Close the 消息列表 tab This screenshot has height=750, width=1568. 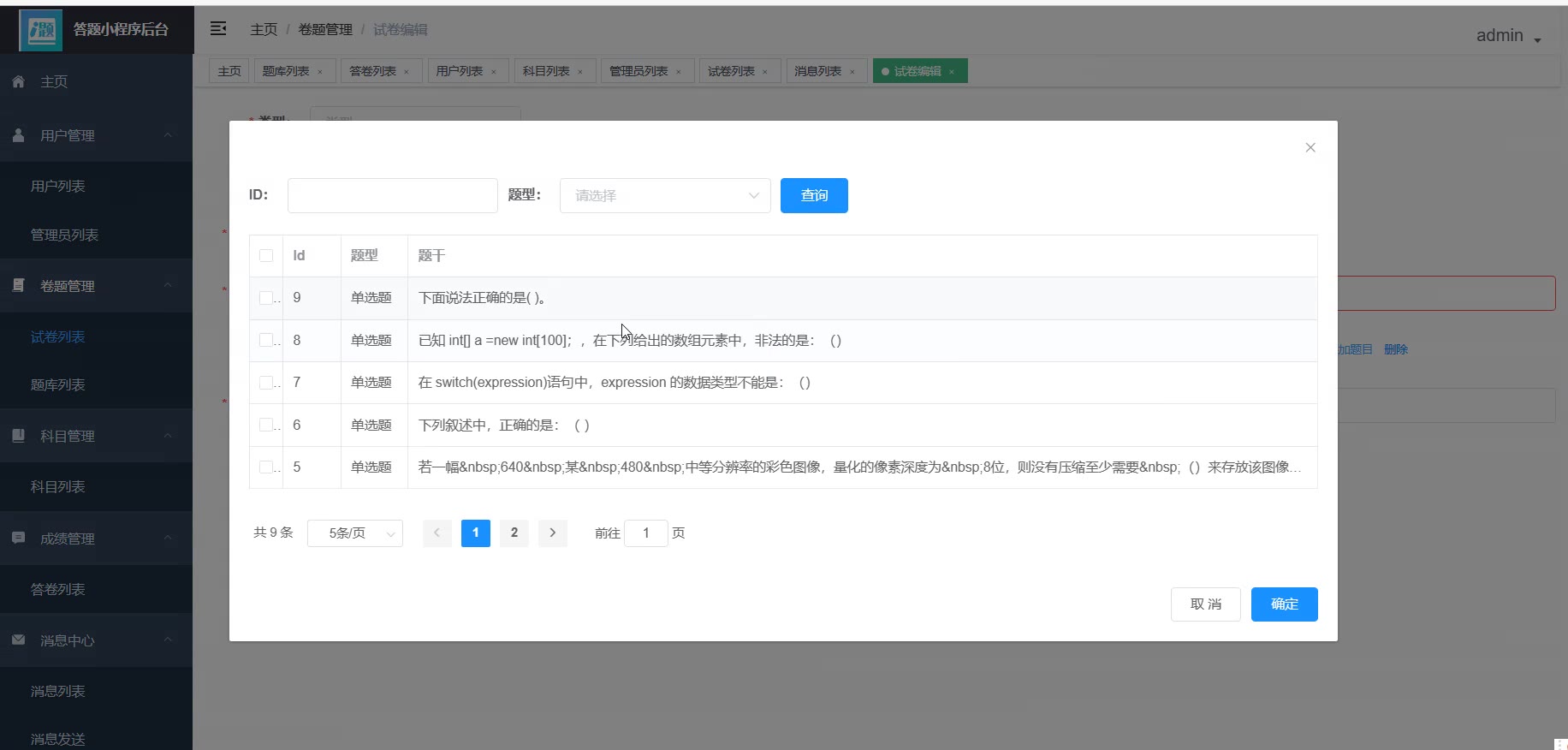pyautogui.click(x=852, y=72)
